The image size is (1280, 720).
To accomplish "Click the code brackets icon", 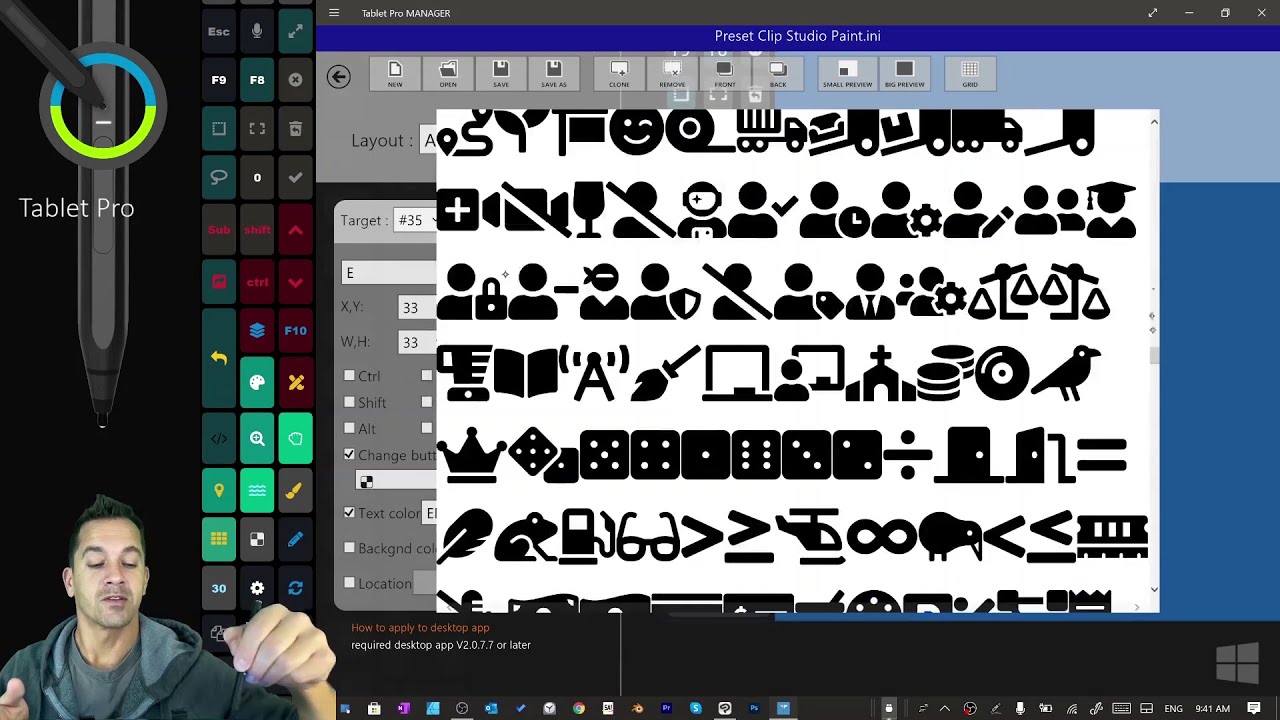I will coord(219,439).
